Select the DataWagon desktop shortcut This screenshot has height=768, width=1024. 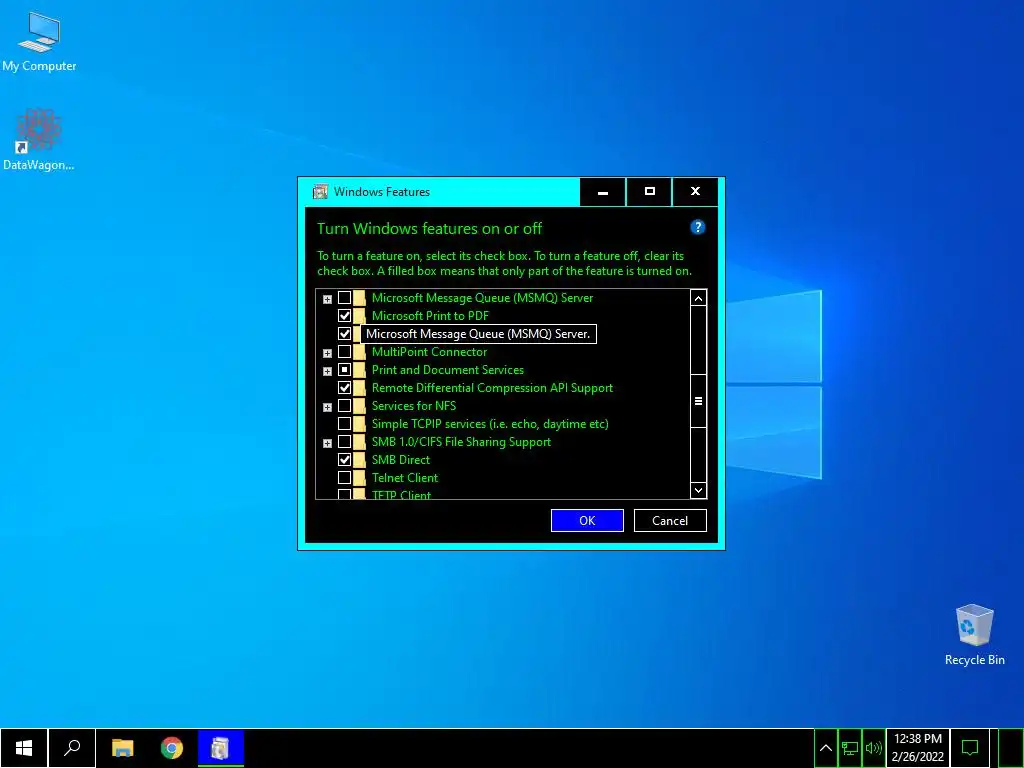coord(39,140)
